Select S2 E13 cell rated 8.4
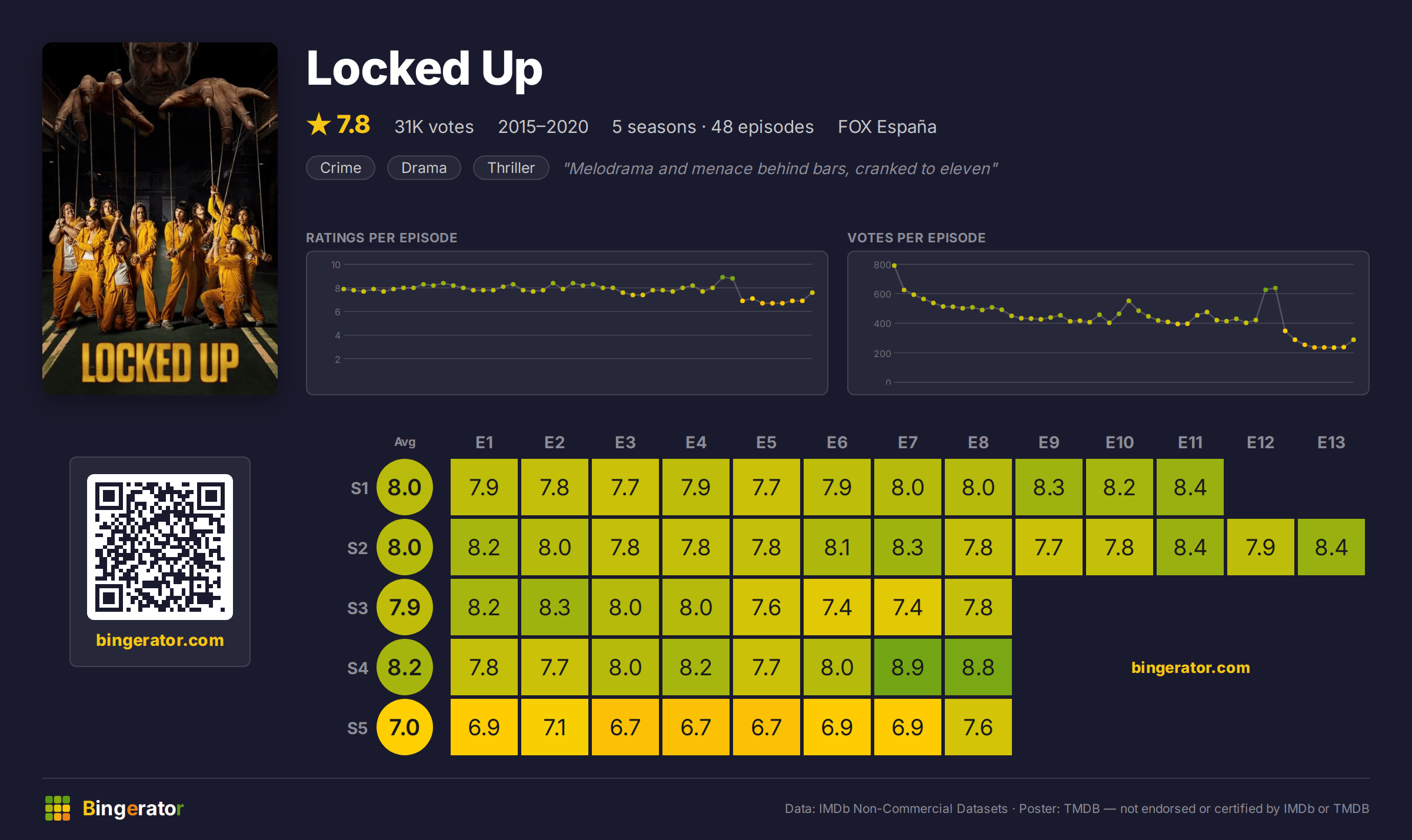Screen dimensions: 1412x840 point(1331,547)
